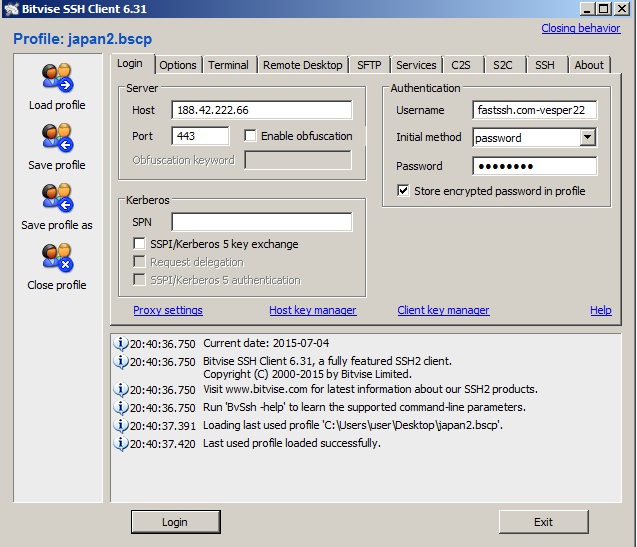Click info icon beside 'loaded successfully' entry

pos(121,443)
